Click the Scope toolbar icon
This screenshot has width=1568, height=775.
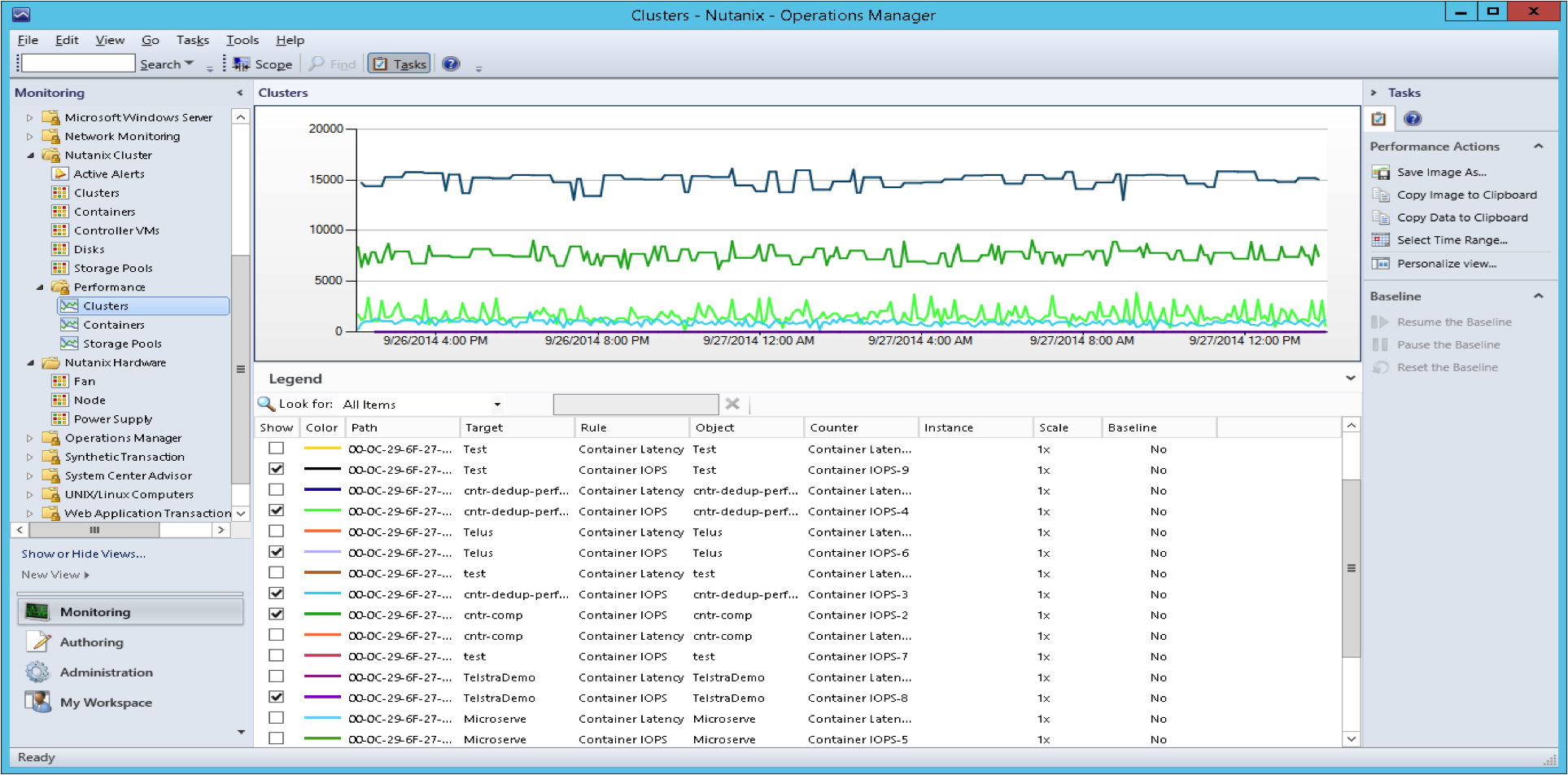[x=242, y=63]
